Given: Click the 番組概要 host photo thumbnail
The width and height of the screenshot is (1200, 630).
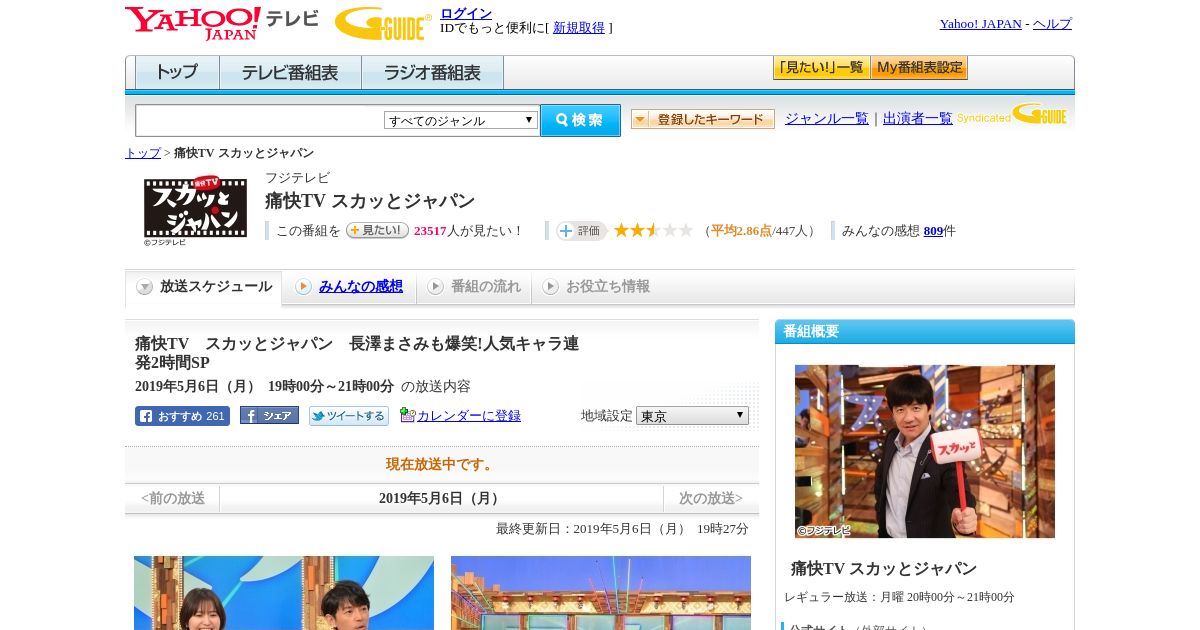Looking at the screenshot, I should 925,451.
